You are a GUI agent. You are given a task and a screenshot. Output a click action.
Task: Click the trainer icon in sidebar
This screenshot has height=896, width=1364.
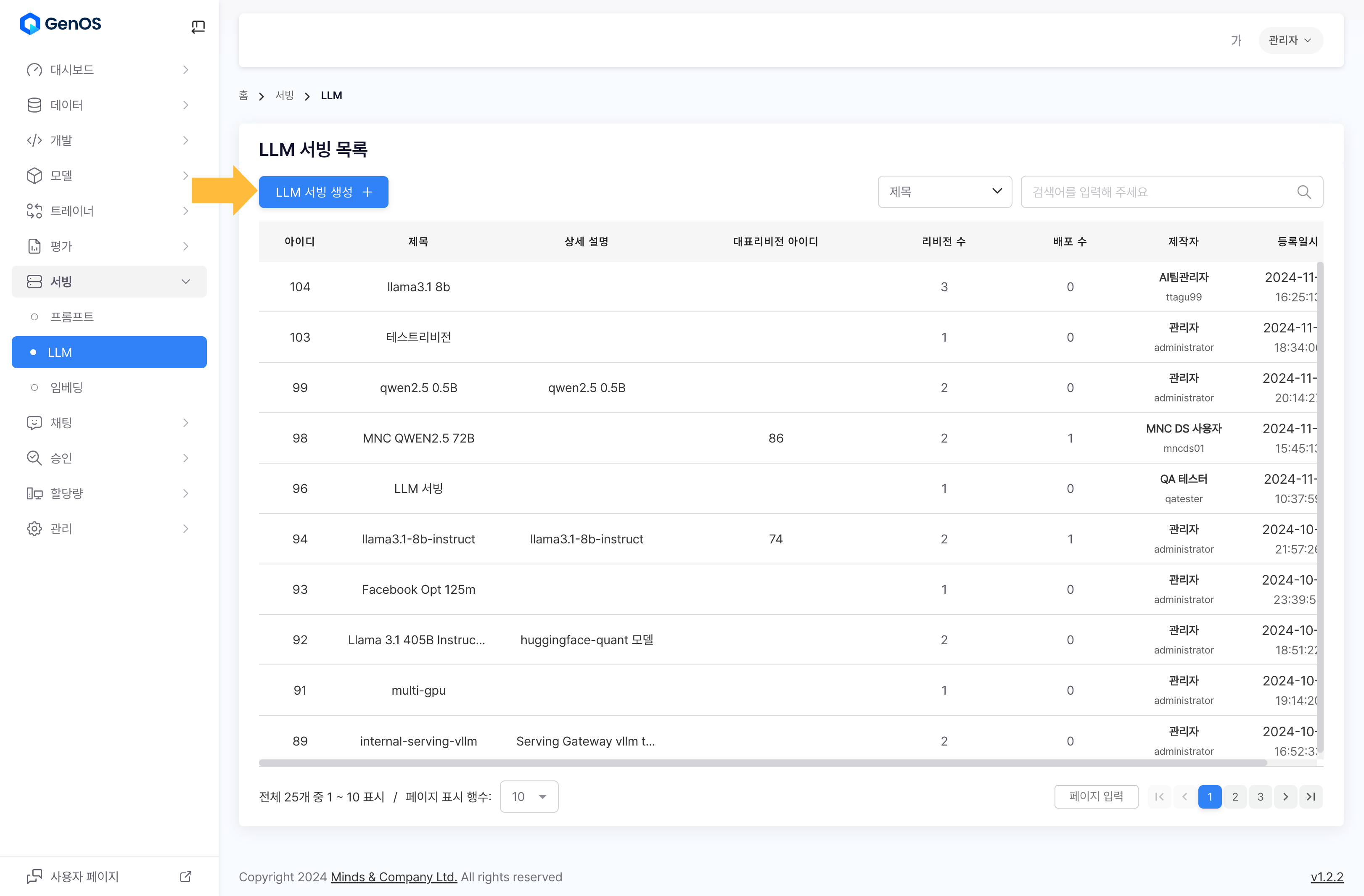point(34,211)
